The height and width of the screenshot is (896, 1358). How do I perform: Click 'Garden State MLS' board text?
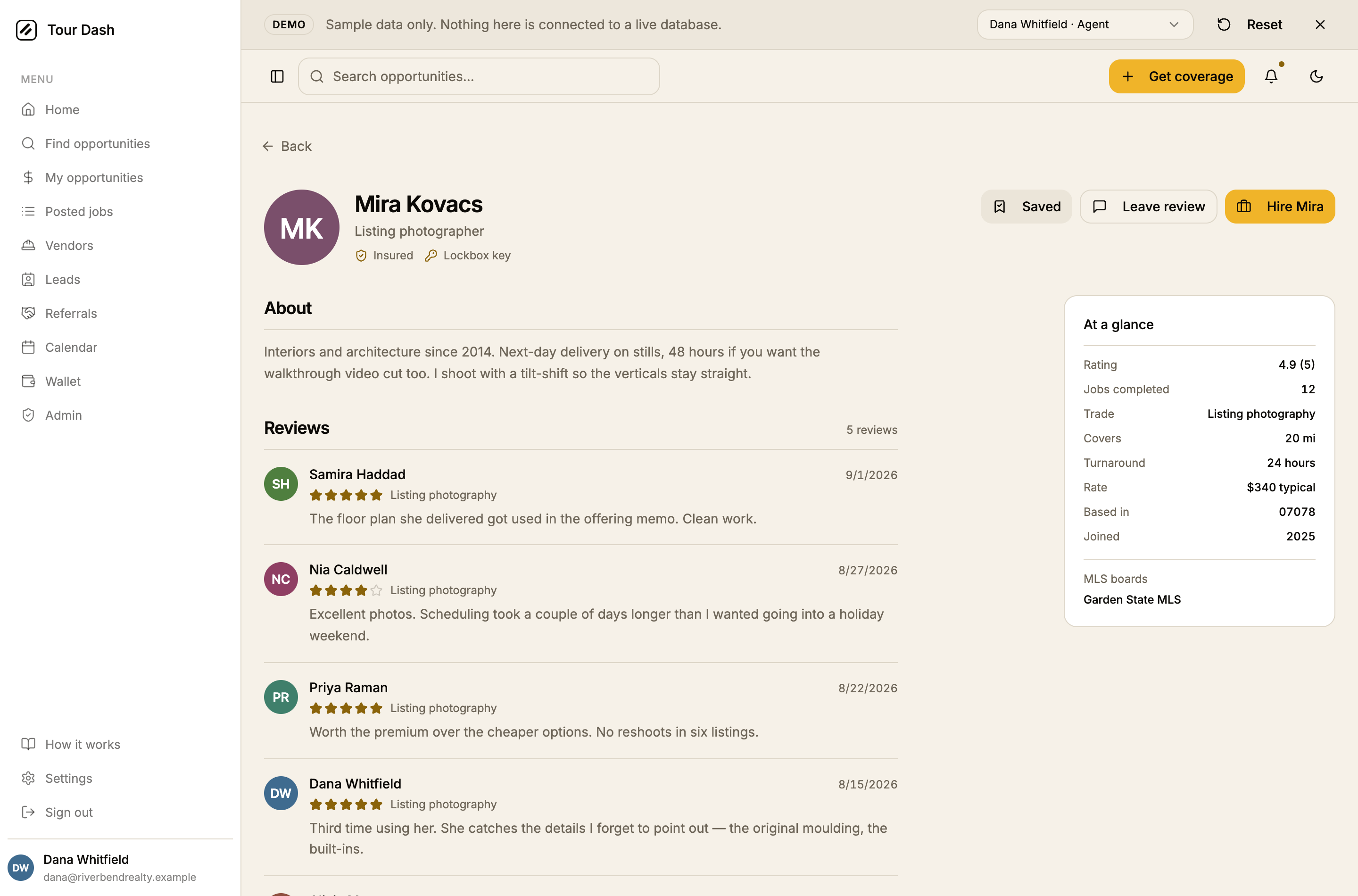click(1132, 599)
